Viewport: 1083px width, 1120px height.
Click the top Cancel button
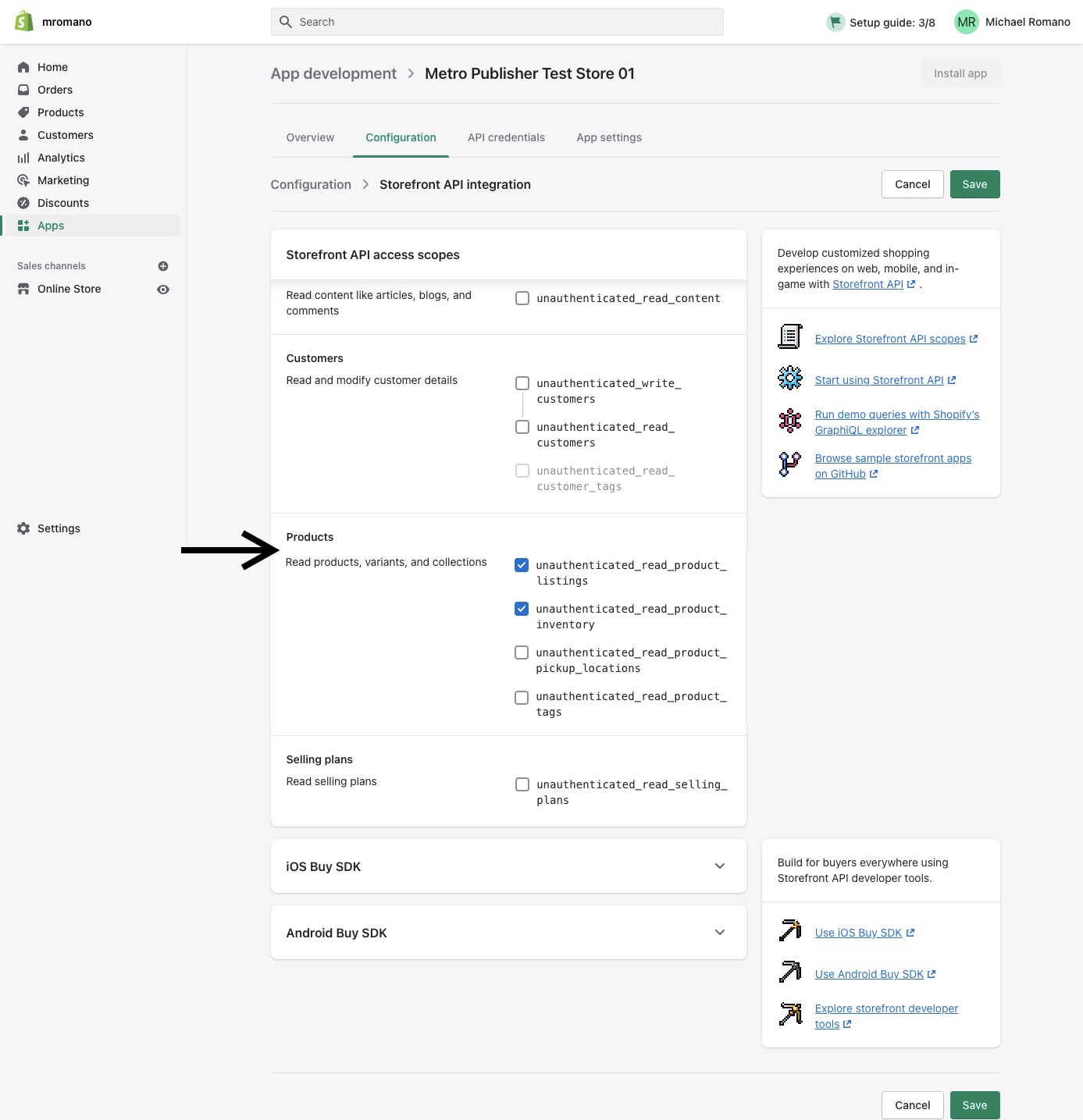point(913,184)
